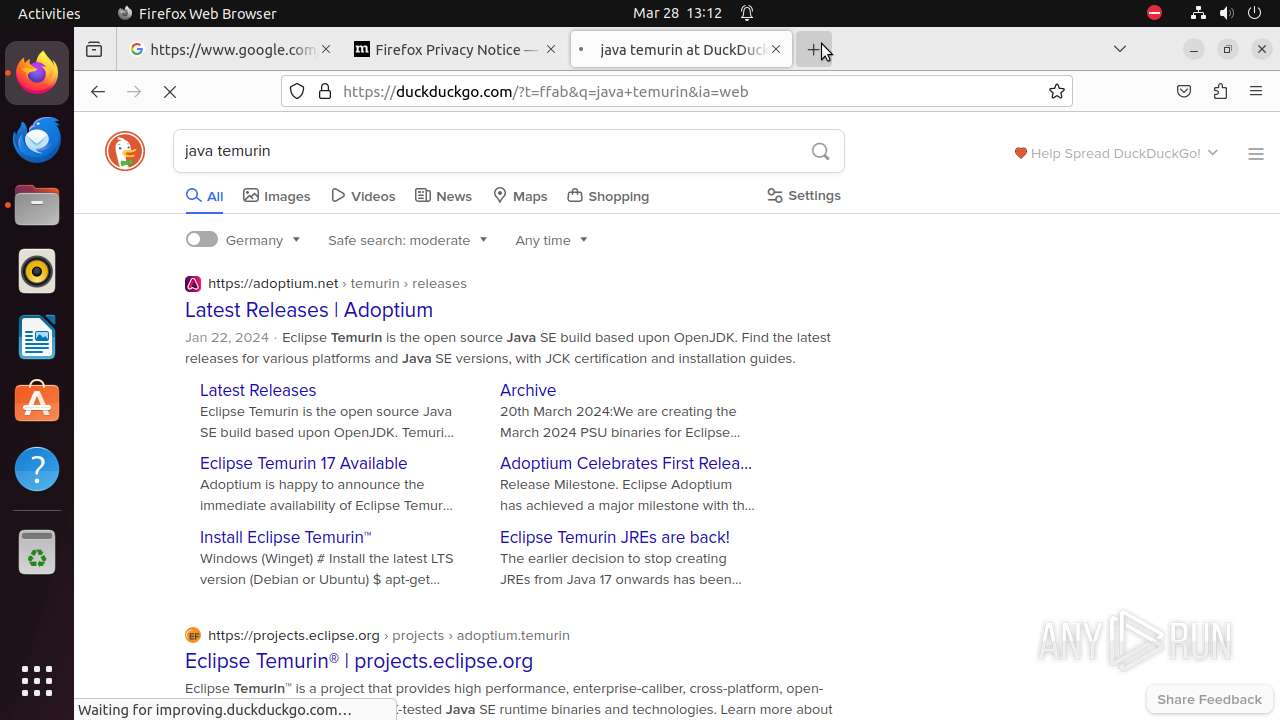Click the Firefox View recent browsing icon
Image resolution: width=1280 pixels, height=720 pixels.
tap(94, 49)
